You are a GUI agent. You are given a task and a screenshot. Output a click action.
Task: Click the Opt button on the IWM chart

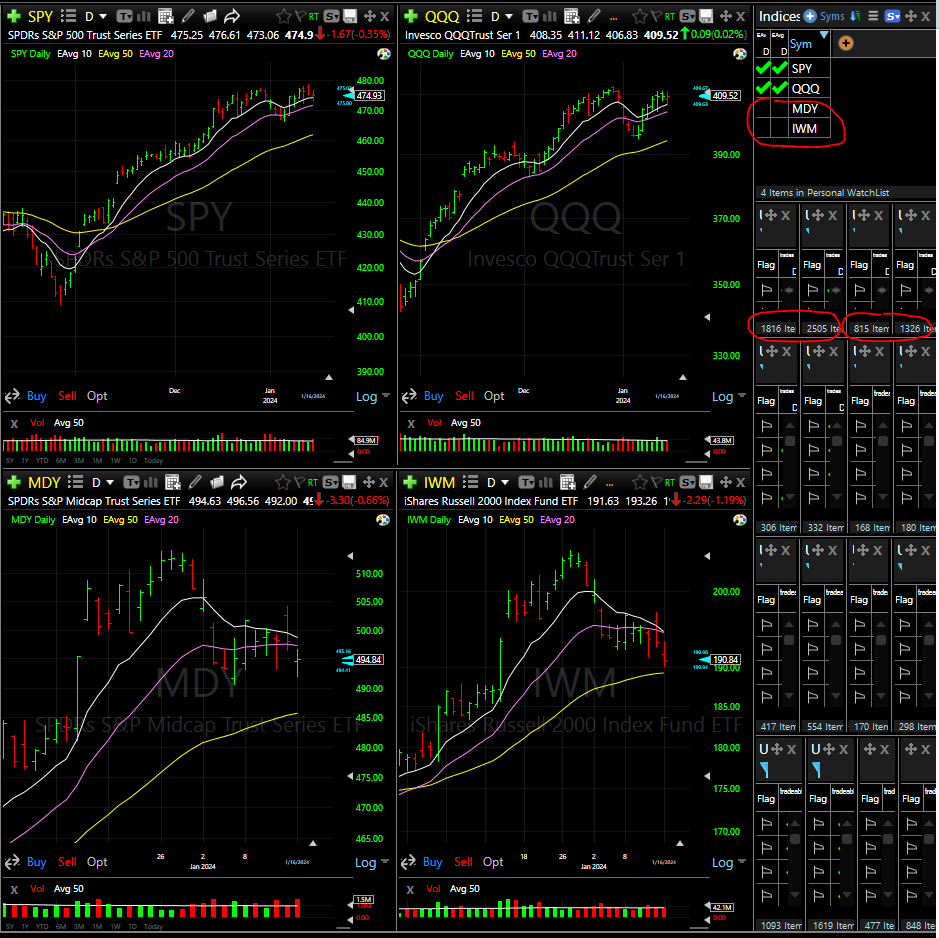point(492,862)
